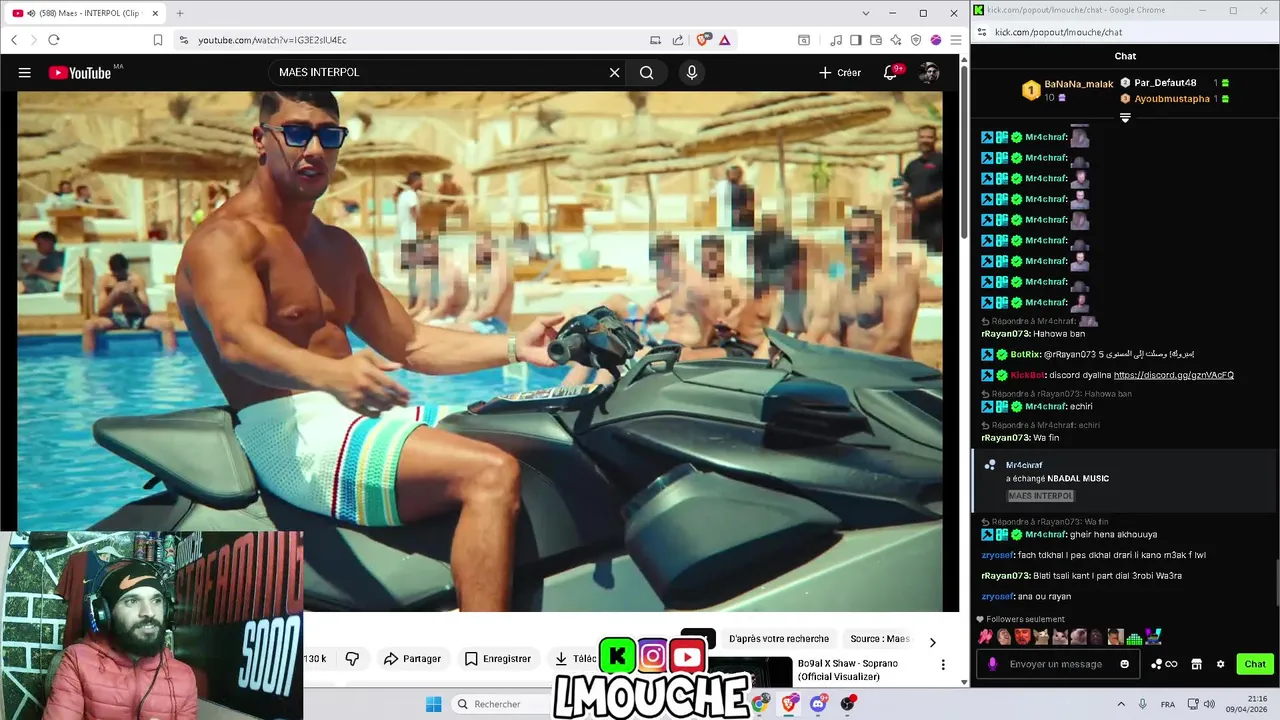Expand more filter chips with right arrow
Viewport: 1280px width, 720px height.
(x=932, y=642)
